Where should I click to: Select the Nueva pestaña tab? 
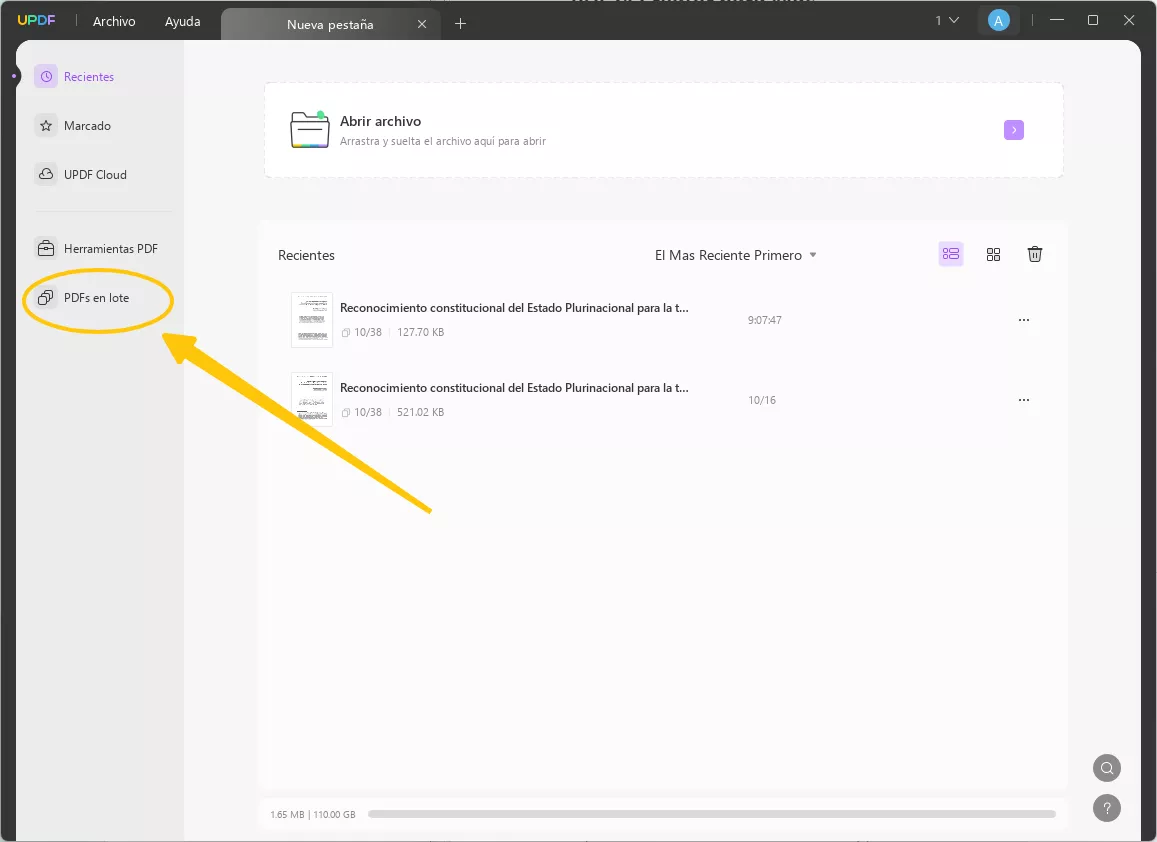pyautogui.click(x=330, y=24)
